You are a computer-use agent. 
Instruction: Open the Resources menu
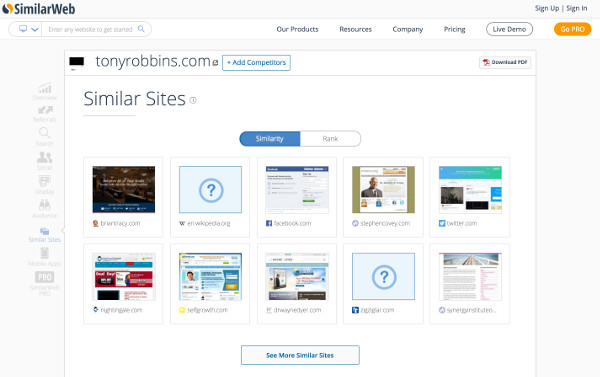tap(355, 29)
